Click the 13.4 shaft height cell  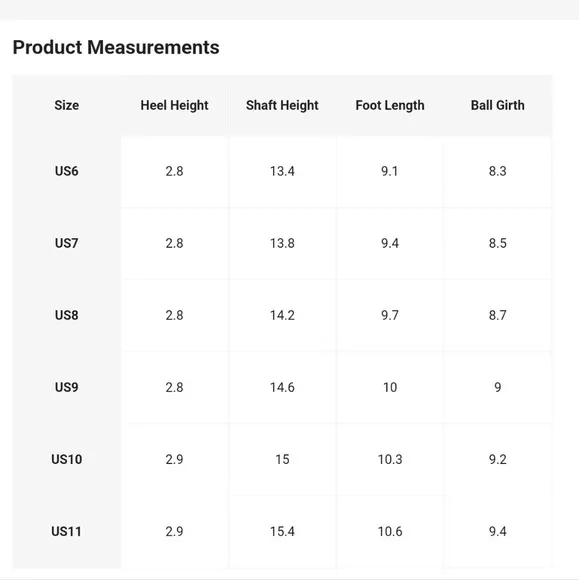[282, 171]
